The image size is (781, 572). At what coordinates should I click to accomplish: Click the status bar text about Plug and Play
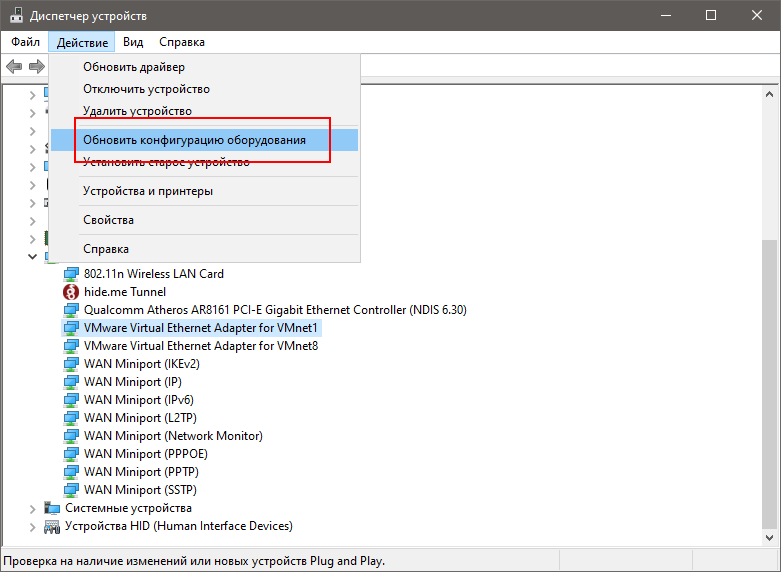pyautogui.click(x=194, y=561)
